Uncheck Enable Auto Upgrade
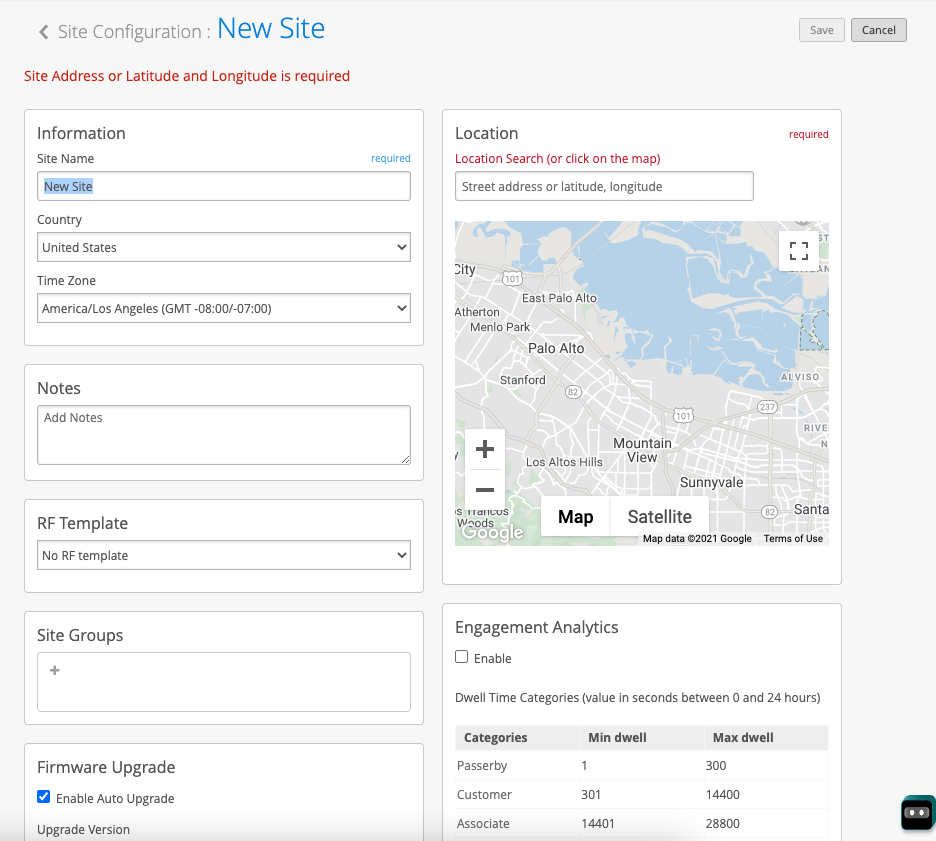 click(x=44, y=797)
